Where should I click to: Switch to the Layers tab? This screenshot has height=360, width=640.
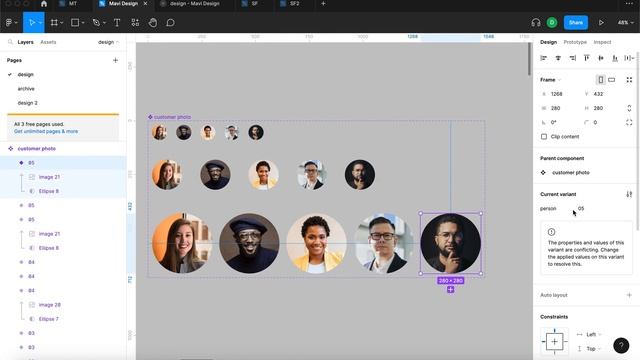[x=25, y=42]
